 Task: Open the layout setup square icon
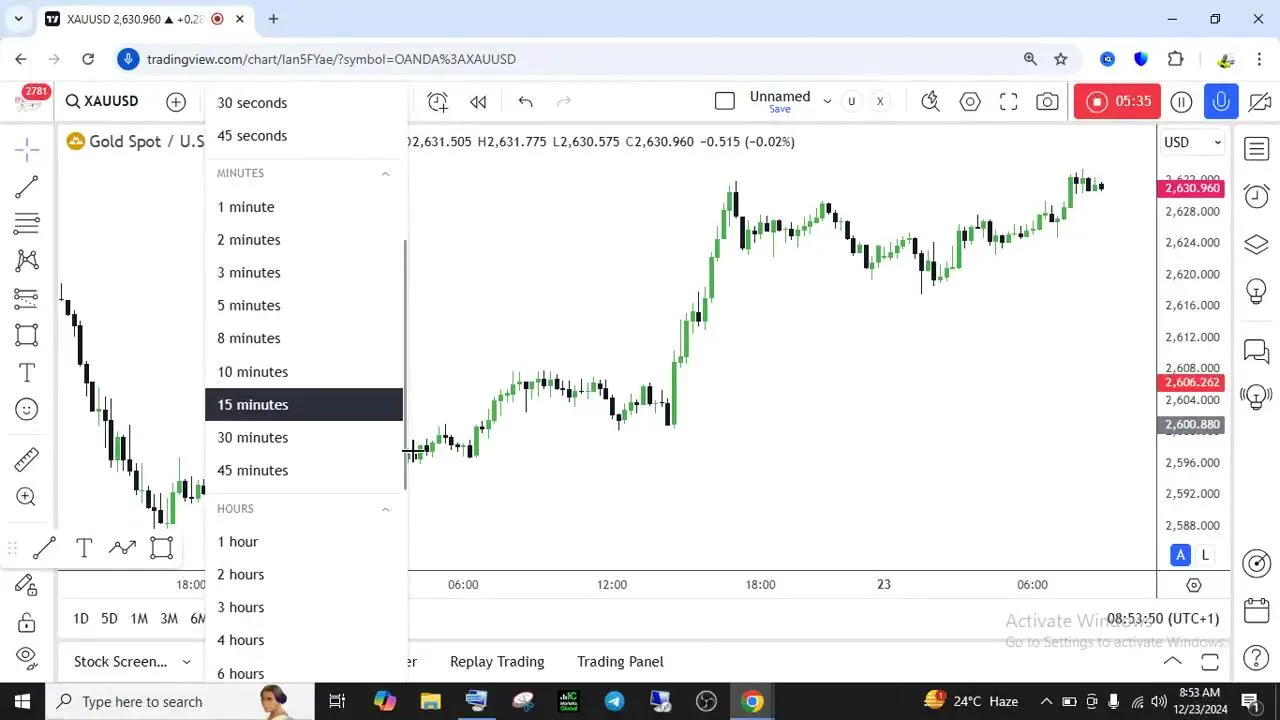[725, 101]
